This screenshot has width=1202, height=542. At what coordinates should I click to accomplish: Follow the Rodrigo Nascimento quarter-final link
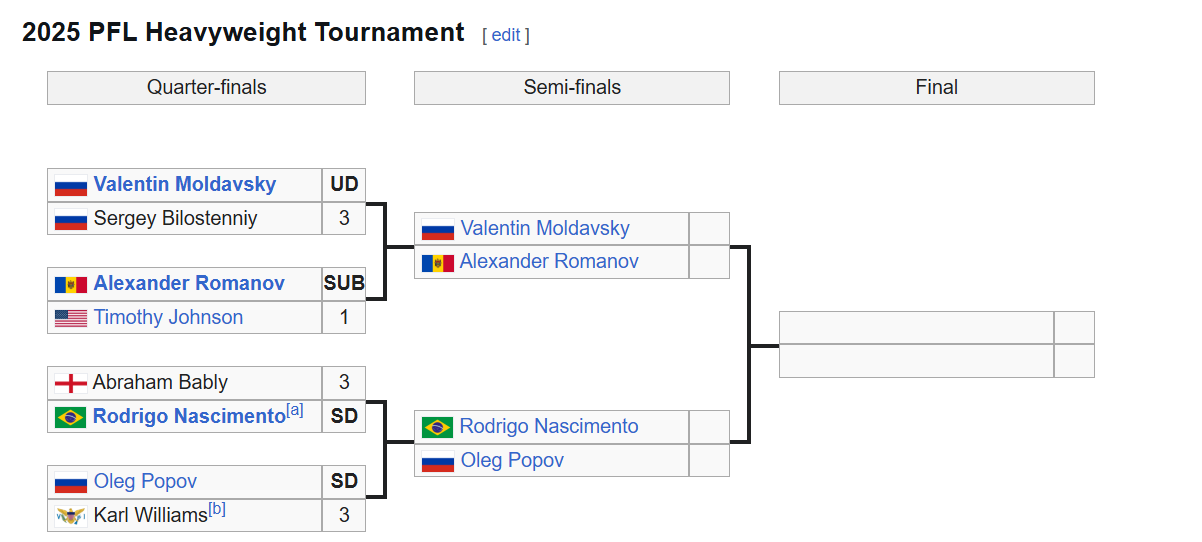point(189,416)
